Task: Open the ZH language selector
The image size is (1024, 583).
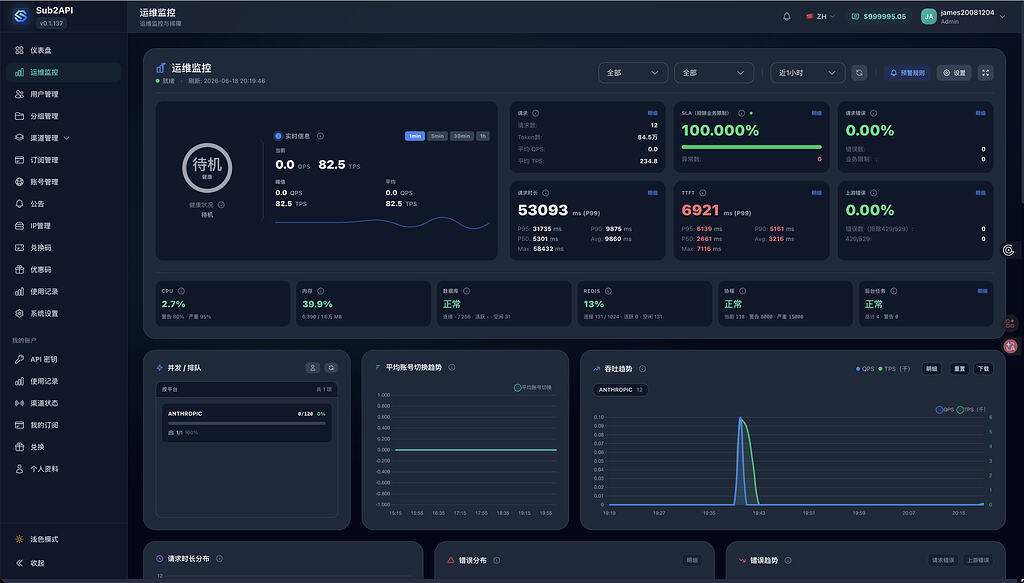Action: [821, 16]
